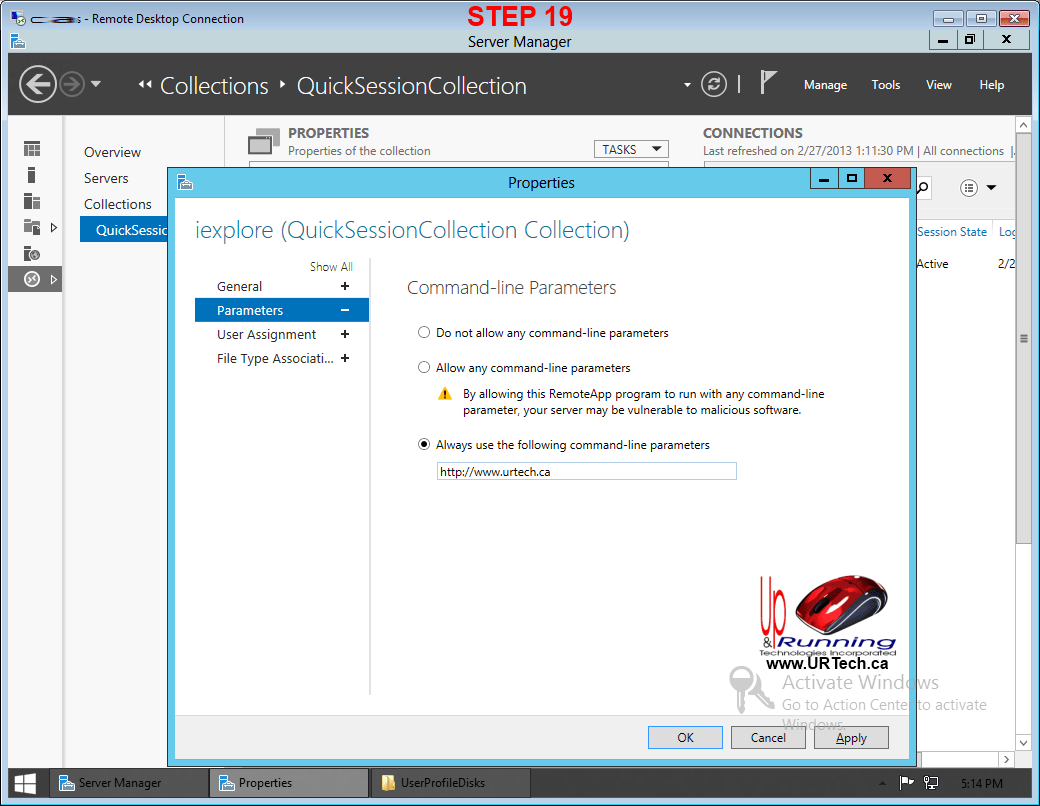Click the Refresh icon in header
The height and width of the screenshot is (806, 1040).
pos(713,84)
